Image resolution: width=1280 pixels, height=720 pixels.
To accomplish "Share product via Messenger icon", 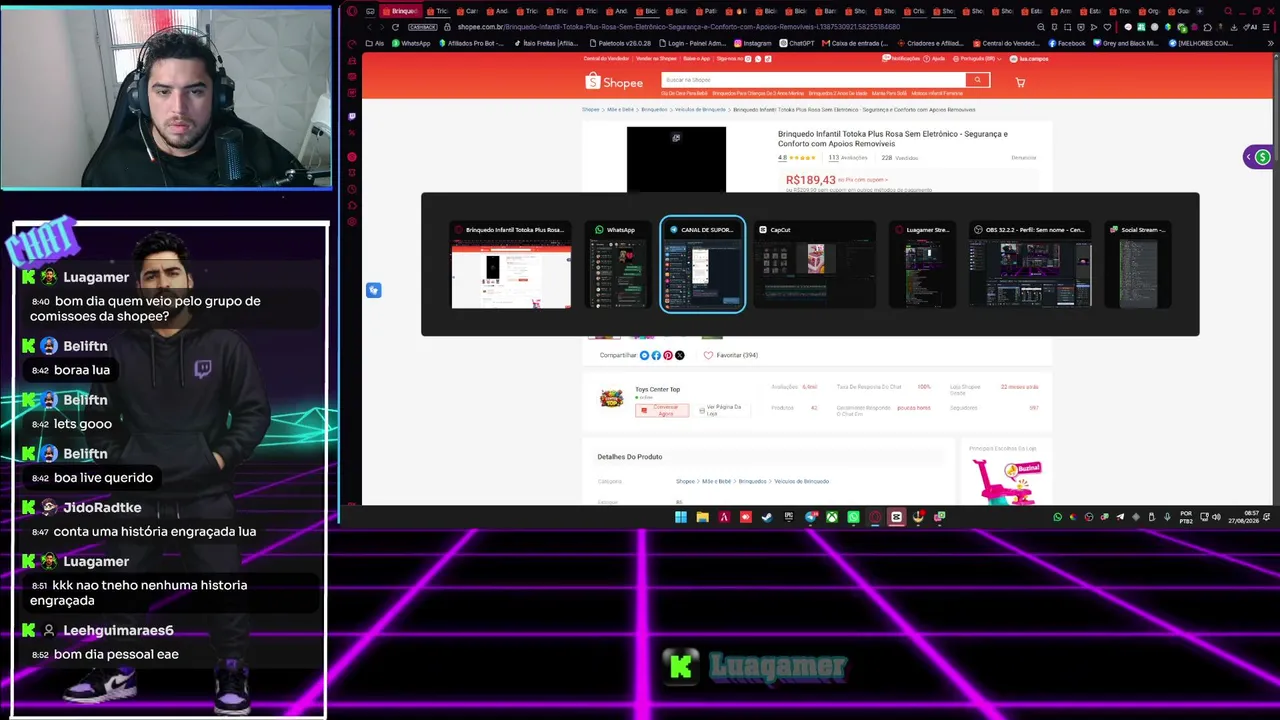I will 644,355.
